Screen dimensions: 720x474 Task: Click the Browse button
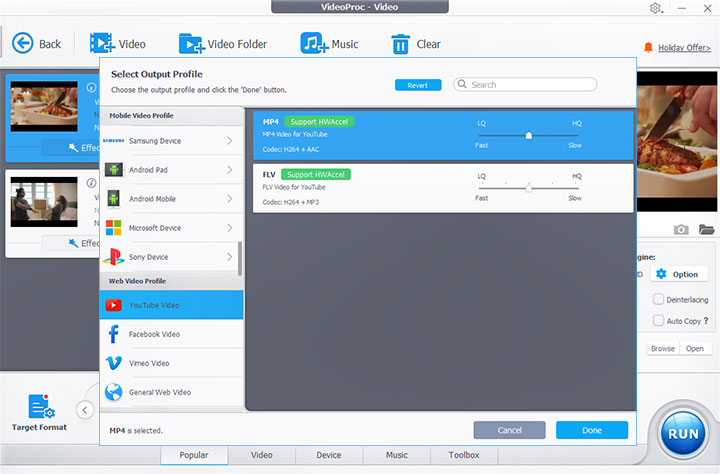click(x=663, y=349)
